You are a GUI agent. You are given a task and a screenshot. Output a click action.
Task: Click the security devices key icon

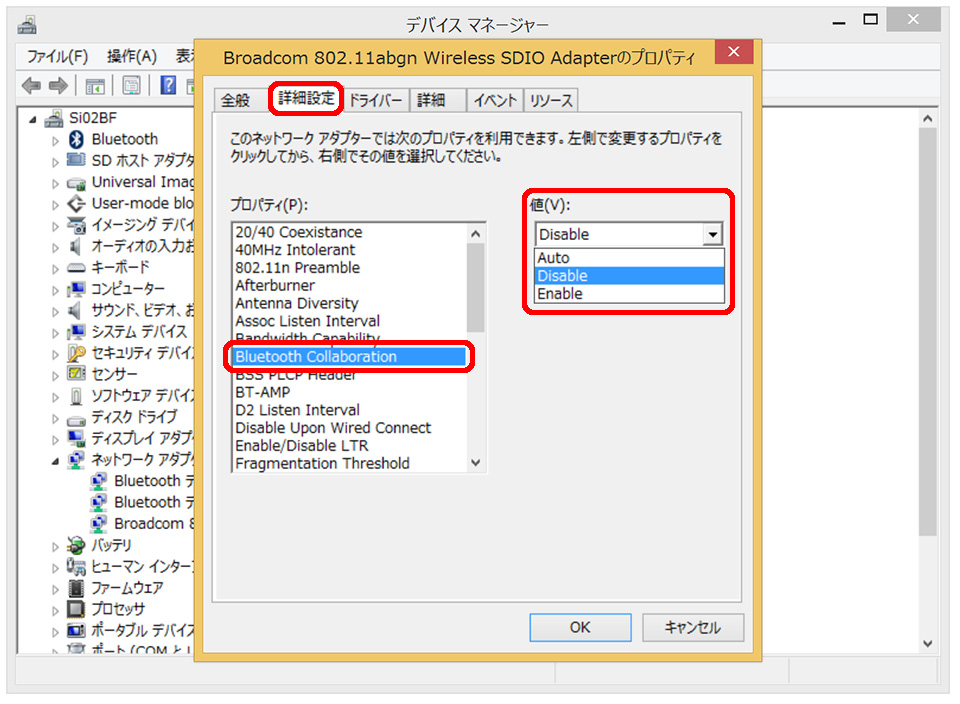pos(76,353)
